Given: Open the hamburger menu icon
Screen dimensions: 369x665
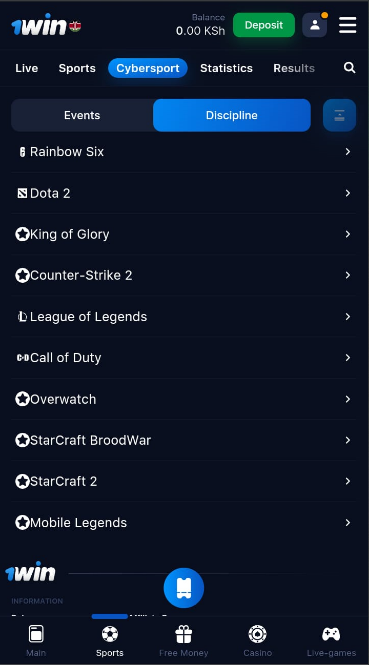Looking at the screenshot, I should (x=347, y=25).
